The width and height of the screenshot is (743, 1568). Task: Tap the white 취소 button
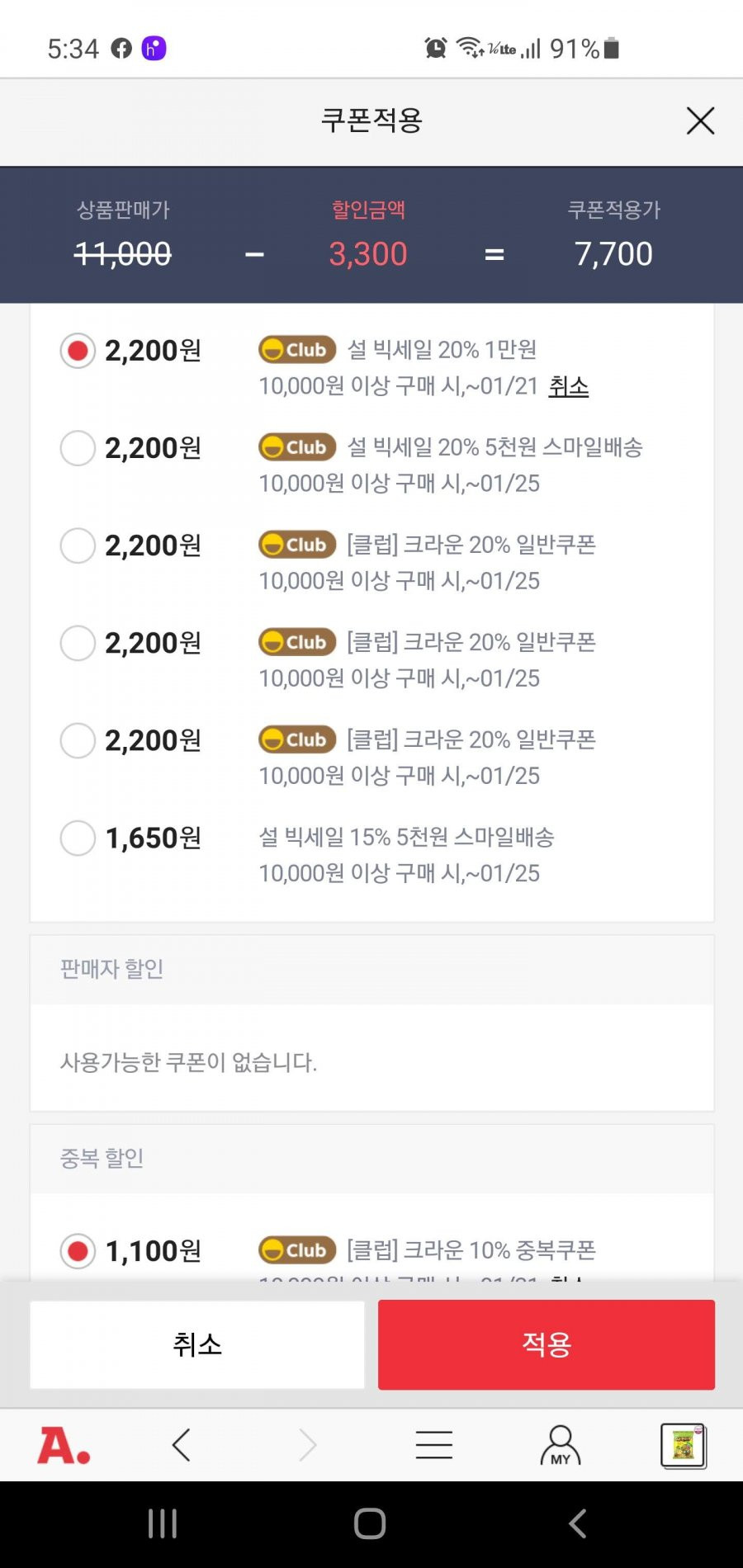[x=197, y=1344]
